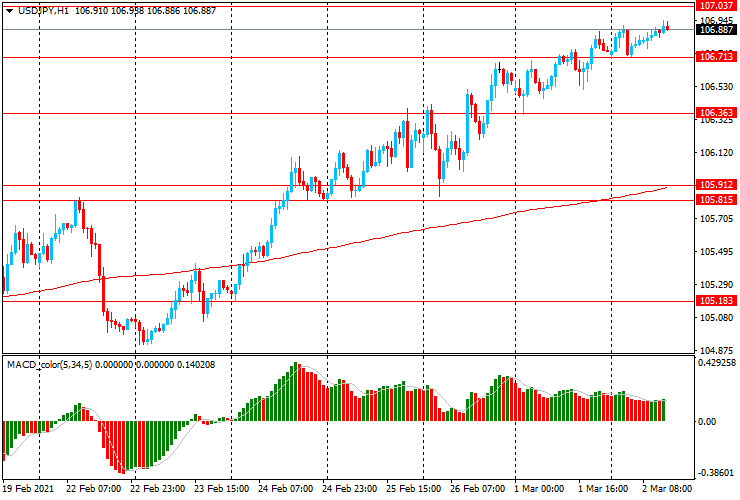Click the 105.495 price axis label

716,252
